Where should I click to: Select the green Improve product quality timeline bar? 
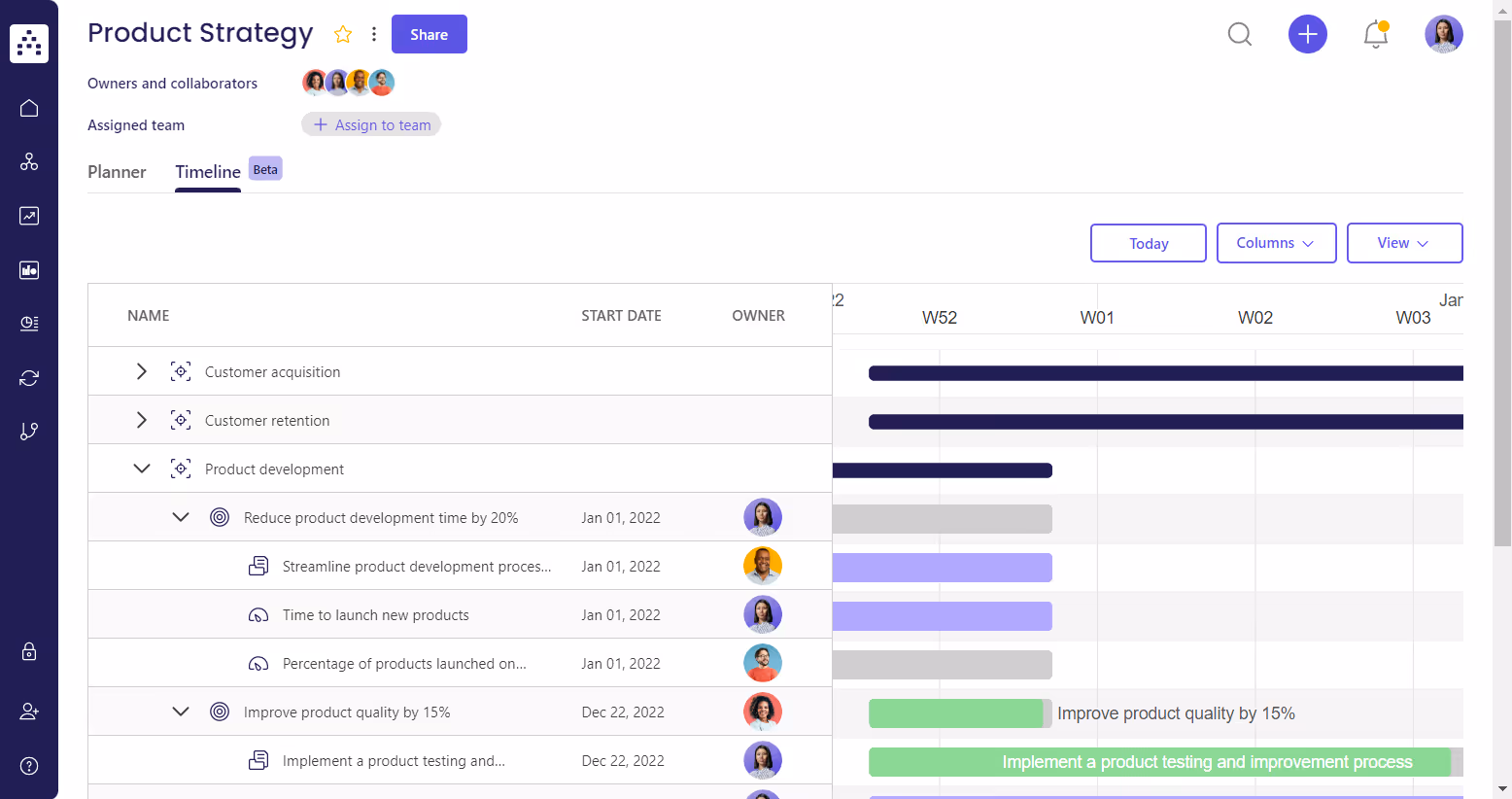[959, 712]
